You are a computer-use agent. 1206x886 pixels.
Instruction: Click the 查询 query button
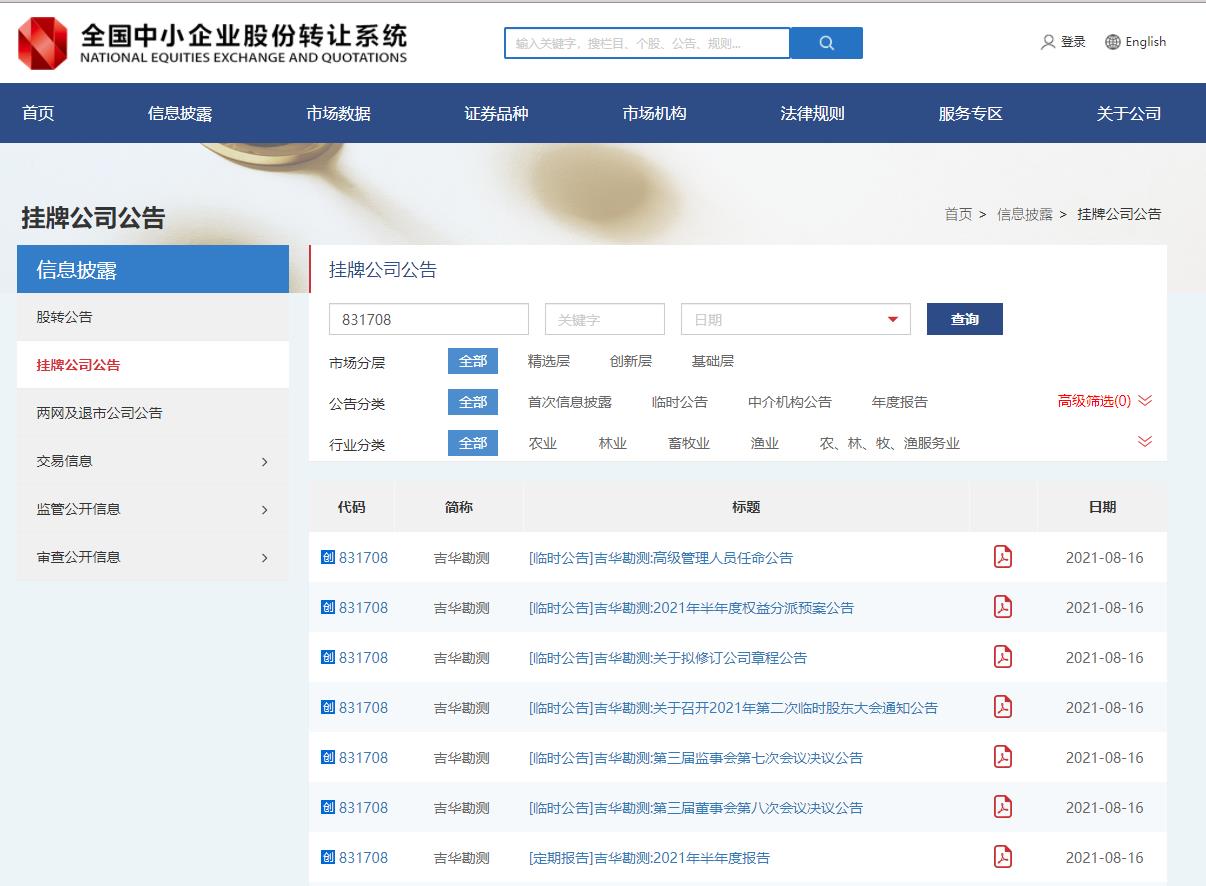coord(964,319)
